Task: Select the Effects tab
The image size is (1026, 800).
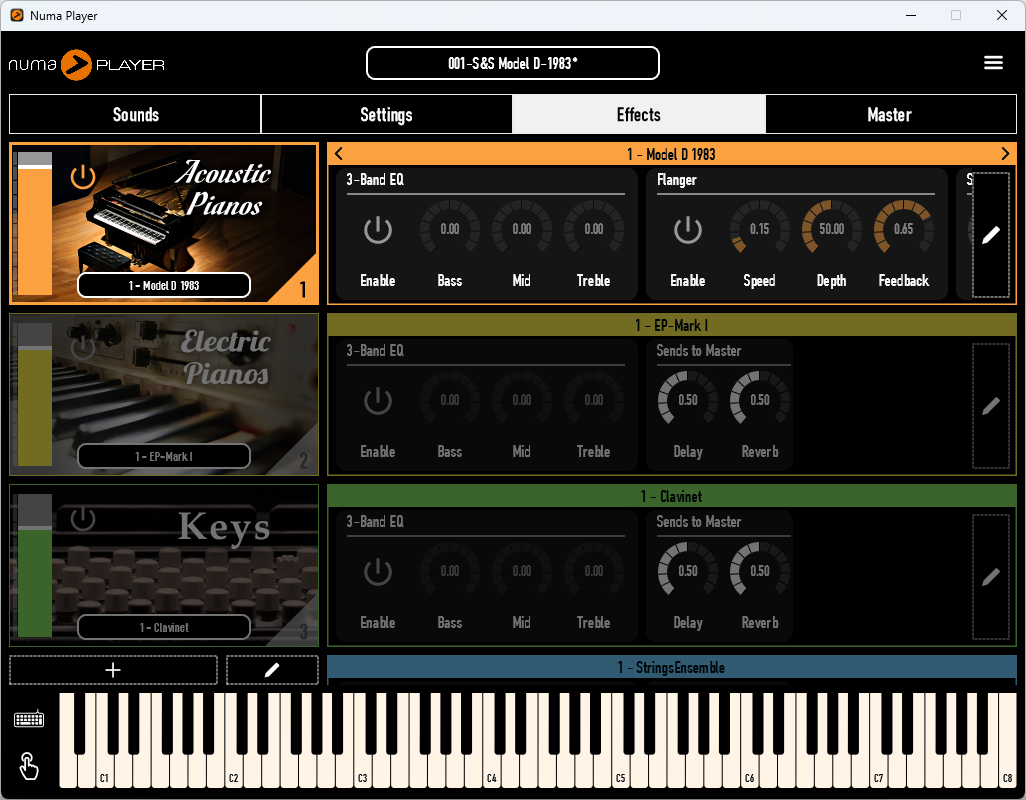Action: point(639,114)
